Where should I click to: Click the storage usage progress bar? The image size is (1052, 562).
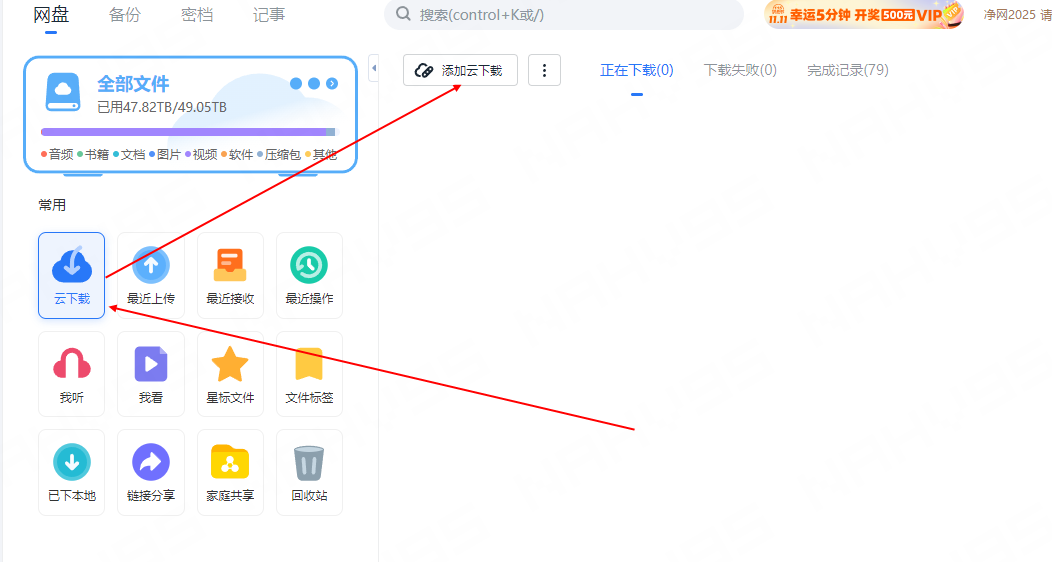point(188,132)
